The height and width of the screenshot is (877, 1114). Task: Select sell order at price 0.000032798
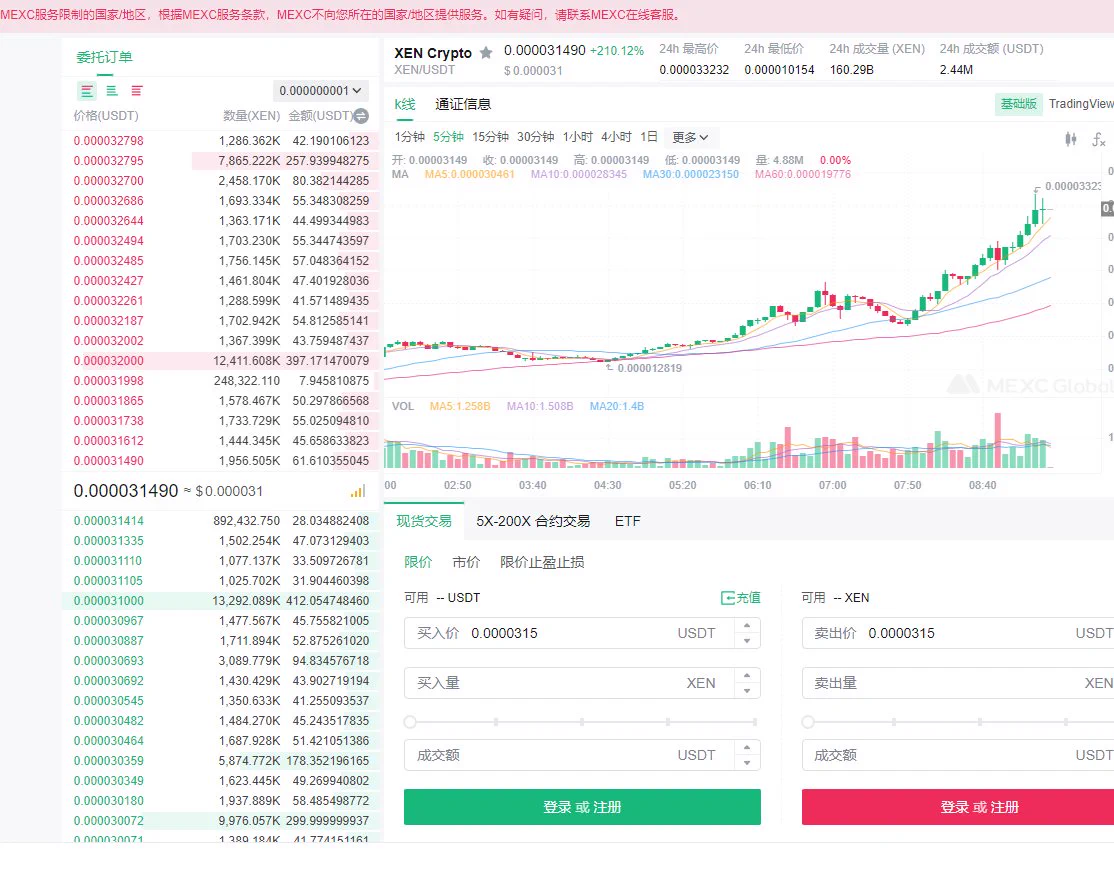coord(221,141)
